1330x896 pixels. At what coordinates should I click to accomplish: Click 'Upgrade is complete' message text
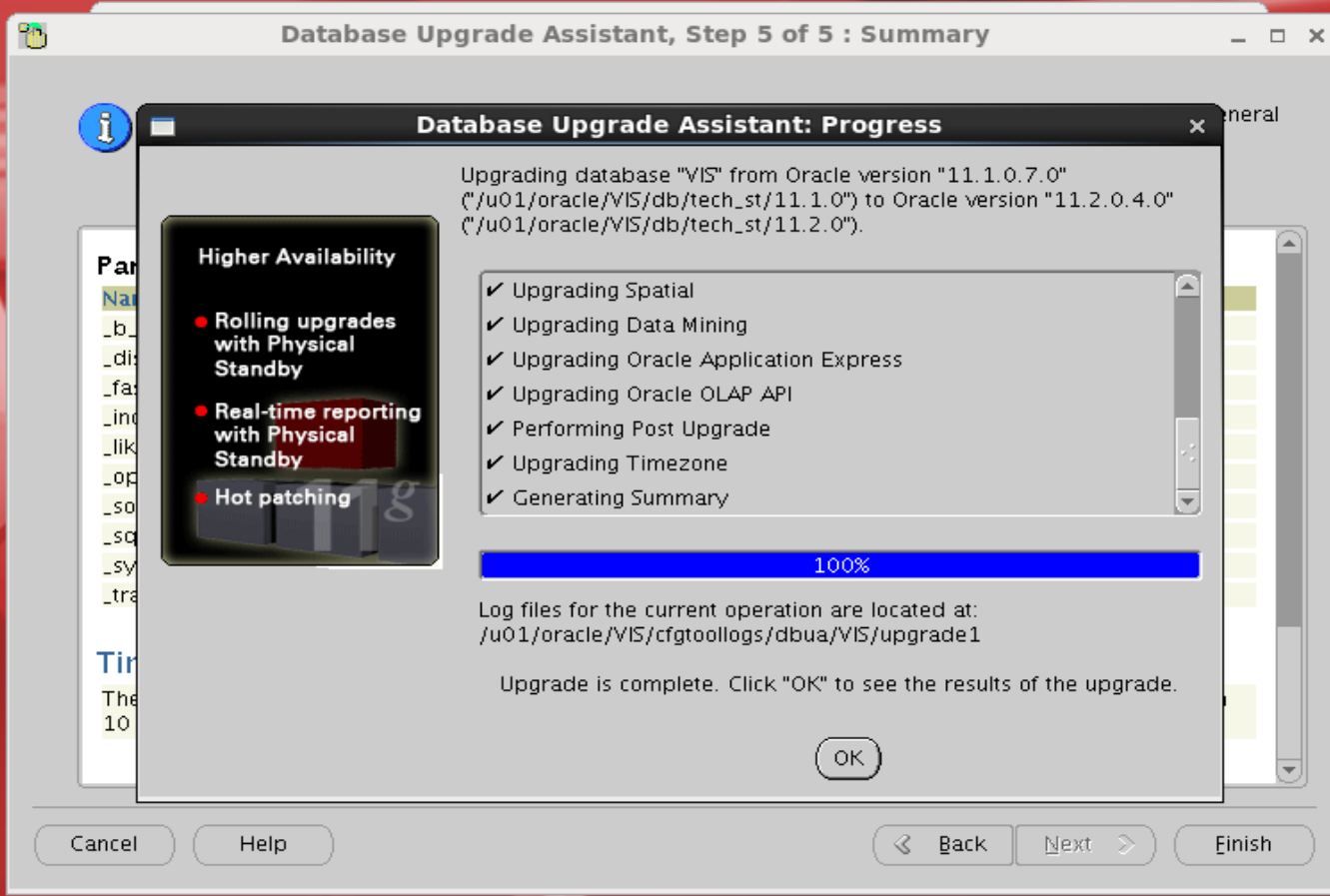838,685
